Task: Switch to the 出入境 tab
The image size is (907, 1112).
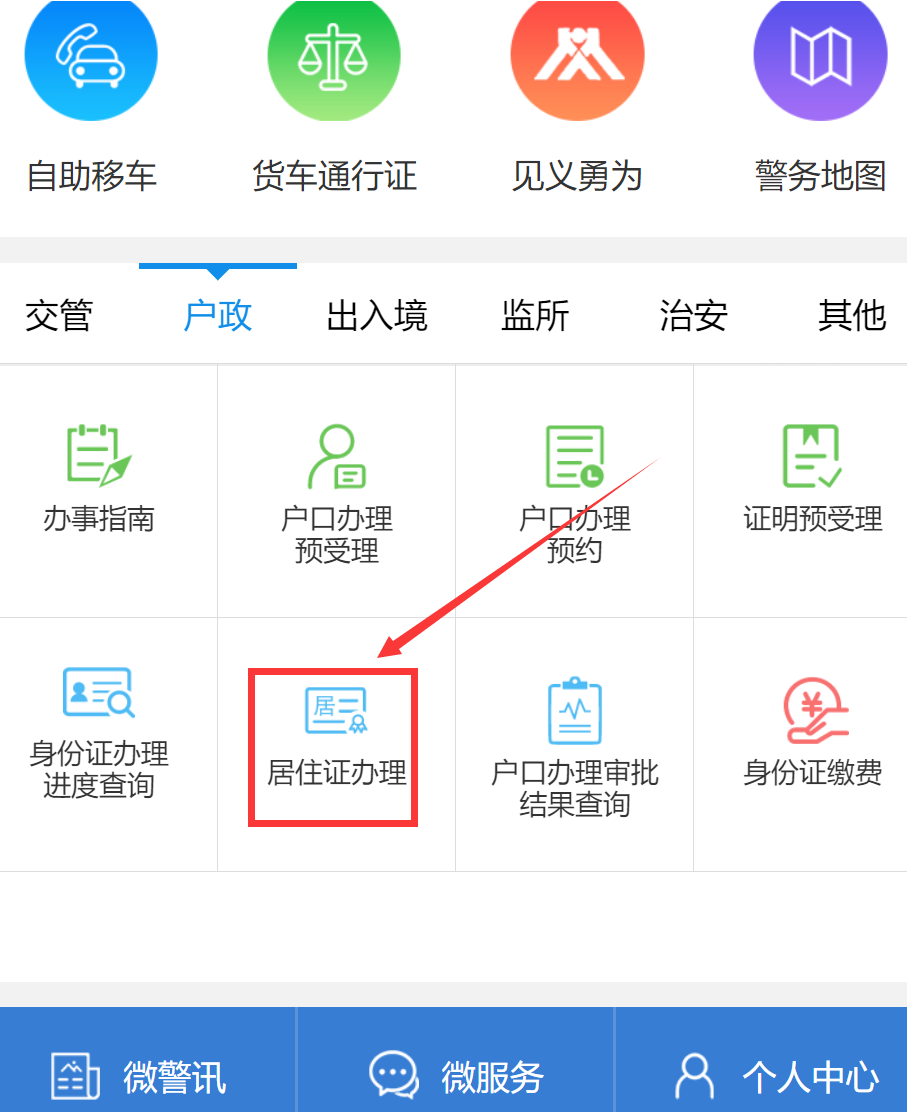Action: 377,316
